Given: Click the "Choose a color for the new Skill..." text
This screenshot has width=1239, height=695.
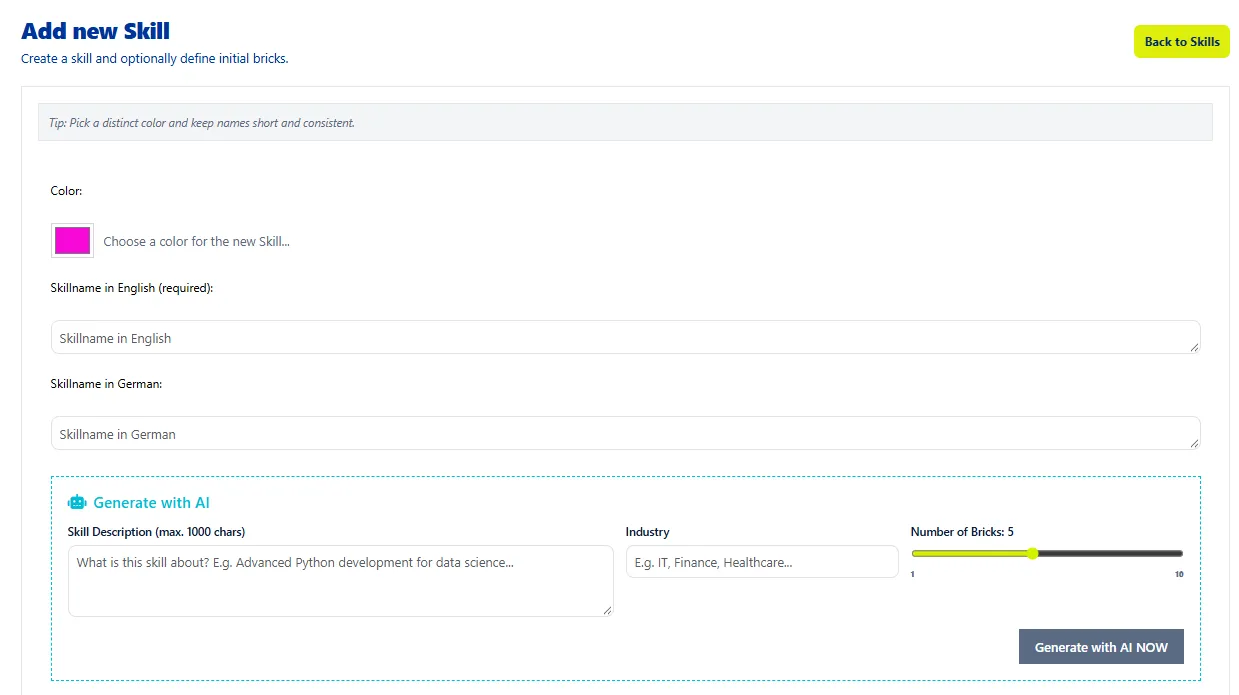Looking at the screenshot, I should tap(197, 241).
